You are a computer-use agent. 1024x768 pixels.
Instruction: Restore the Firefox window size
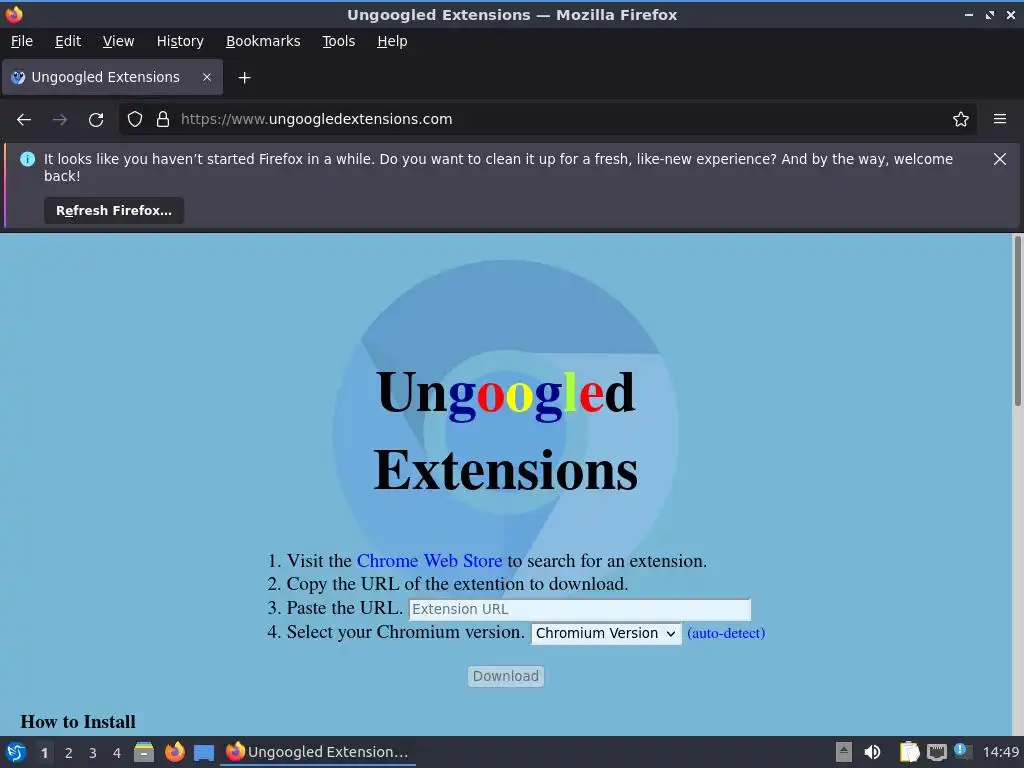click(x=990, y=14)
